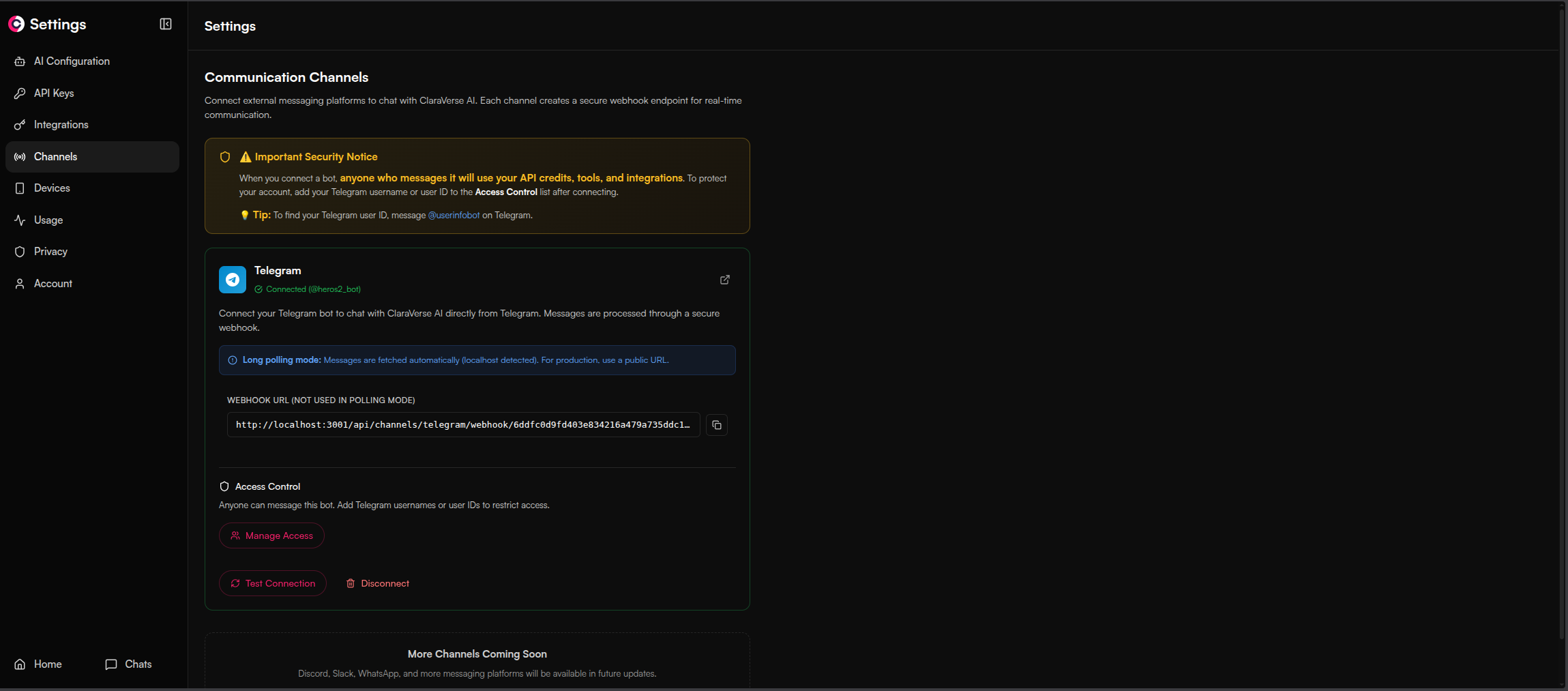Click the ClaraVerse logo icon

click(x=16, y=24)
